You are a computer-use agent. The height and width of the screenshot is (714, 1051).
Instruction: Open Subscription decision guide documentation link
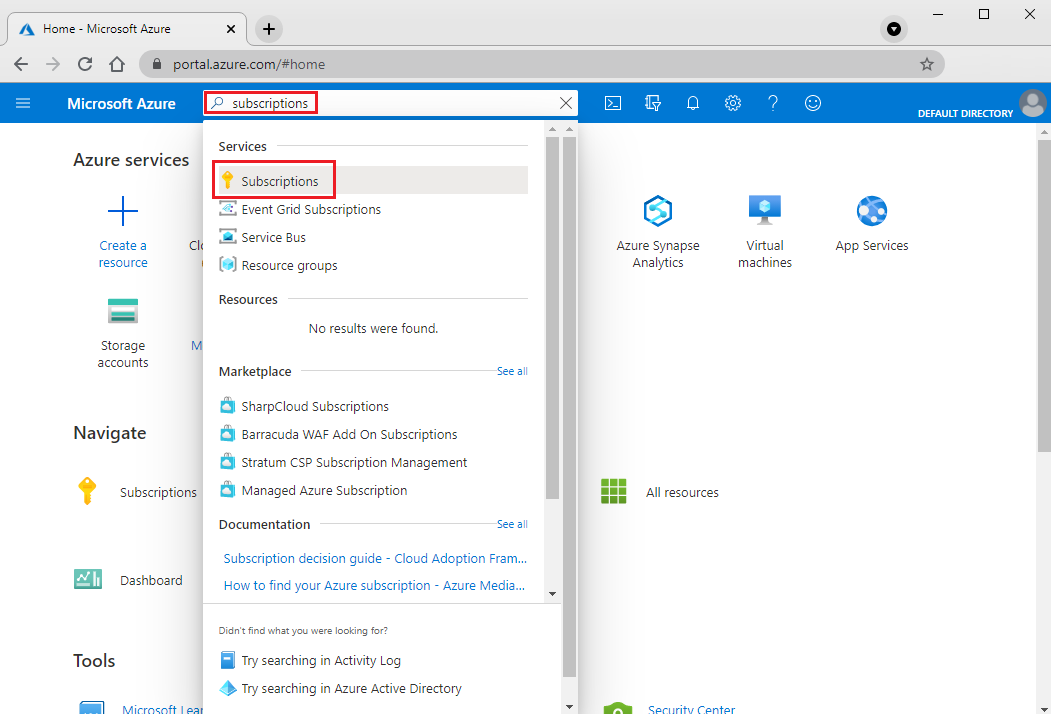375,558
